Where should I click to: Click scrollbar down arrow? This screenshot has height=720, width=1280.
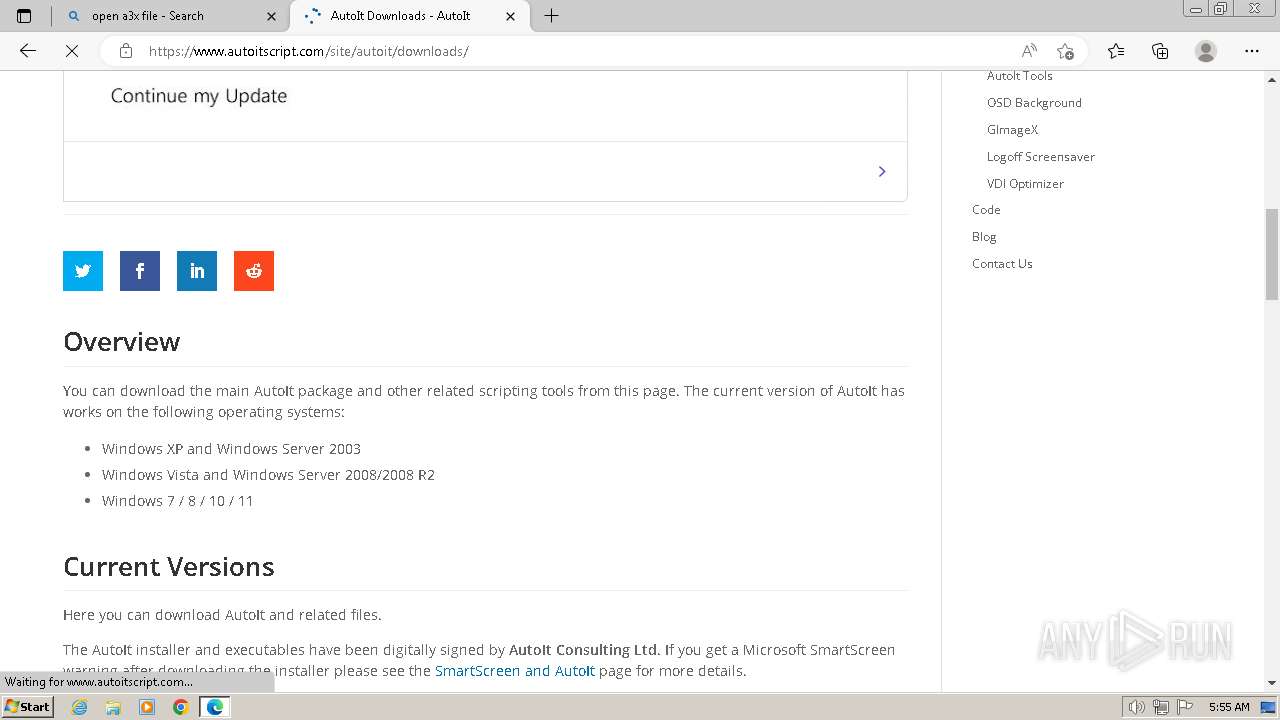coord(1272,683)
